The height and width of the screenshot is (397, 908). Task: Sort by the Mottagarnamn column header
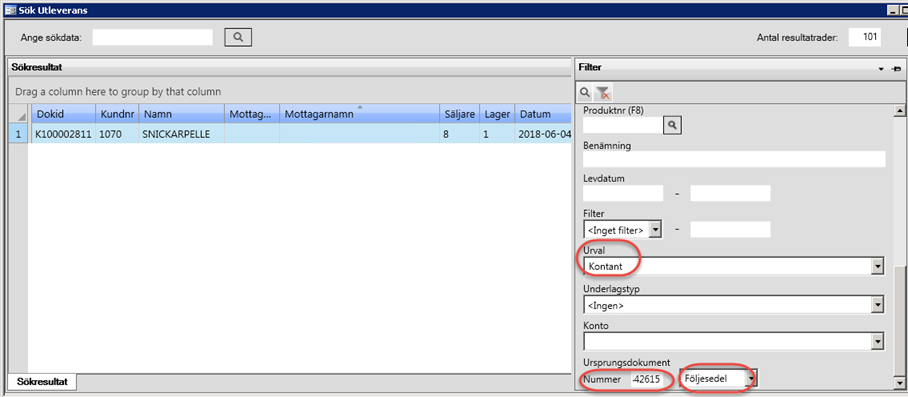(360, 114)
